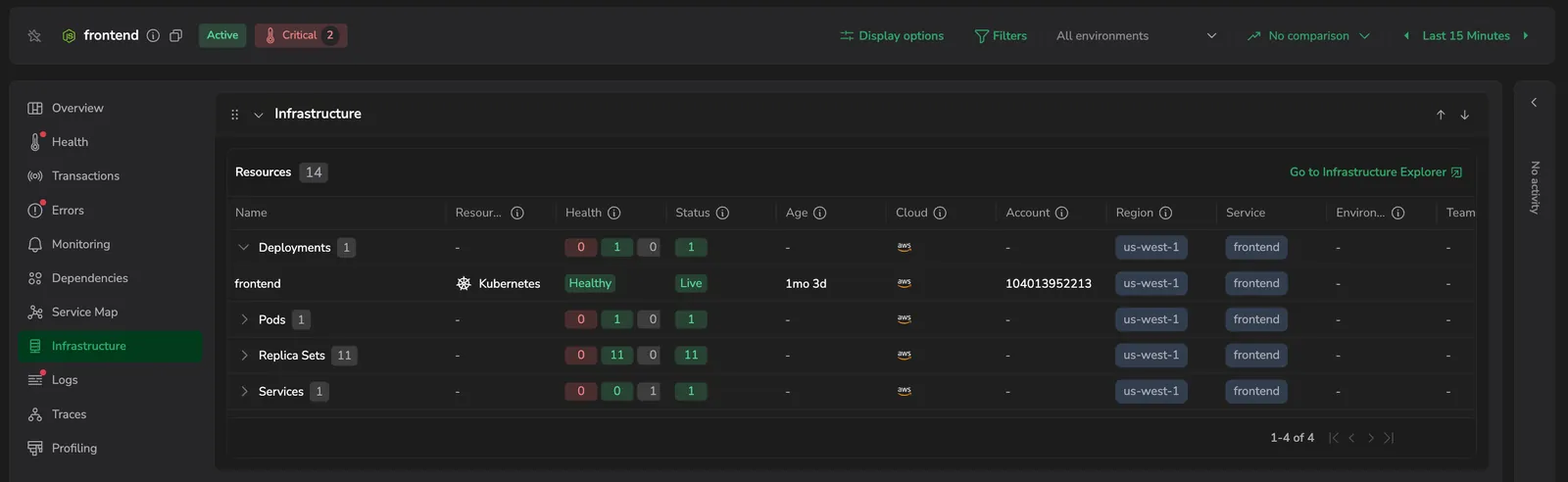Move Infrastructure panel down with arrow
Screen dimensions: 1568x482
coord(1464,115)
